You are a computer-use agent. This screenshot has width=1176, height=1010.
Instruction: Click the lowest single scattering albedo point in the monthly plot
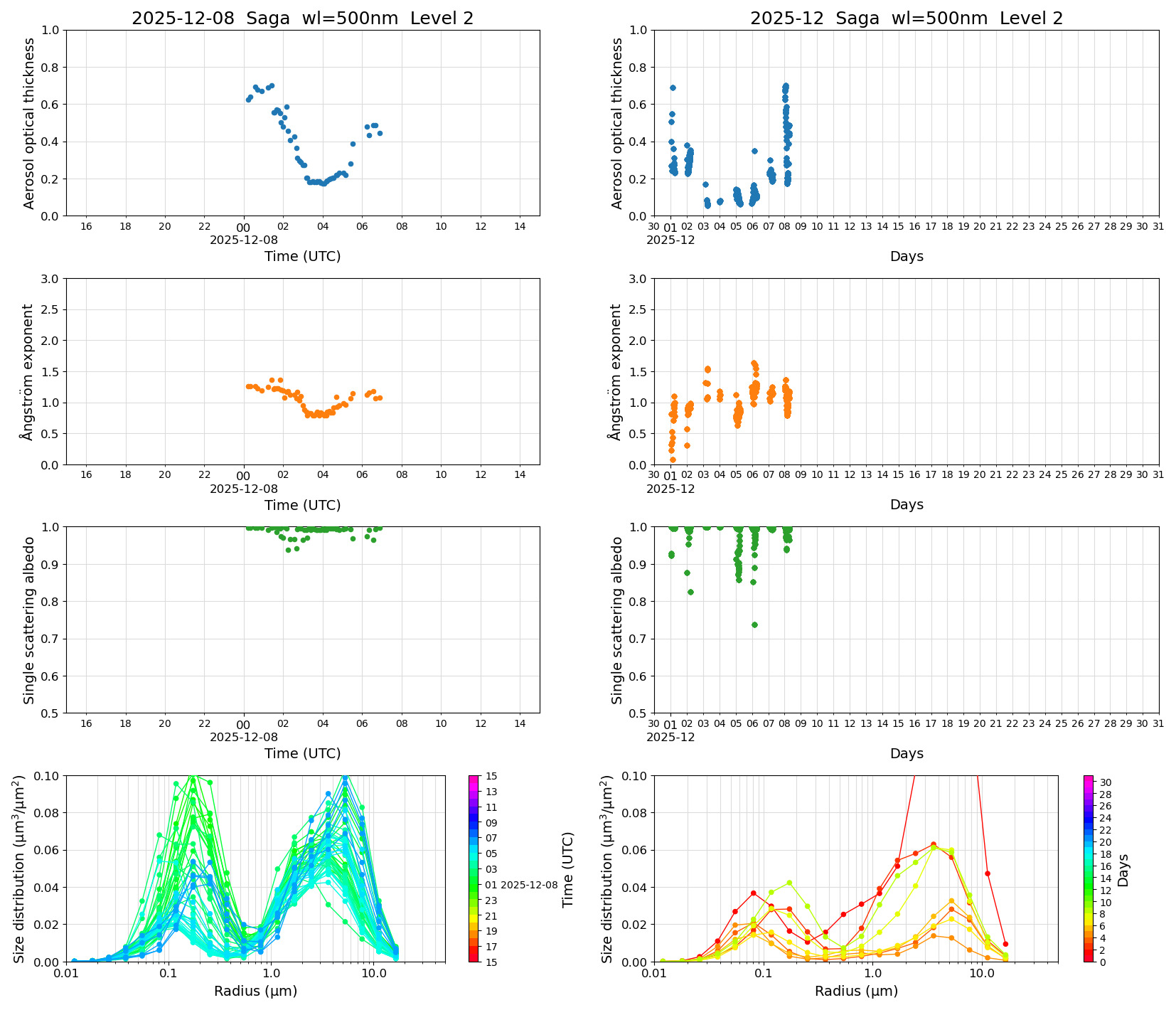click(x=754, y=624)
